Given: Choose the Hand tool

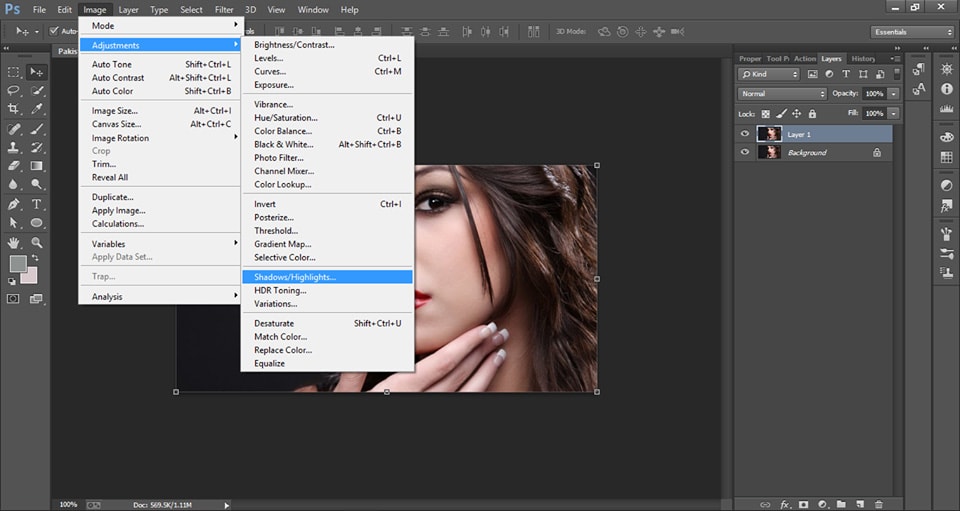Looking at the screenshot, I should 14,242.
